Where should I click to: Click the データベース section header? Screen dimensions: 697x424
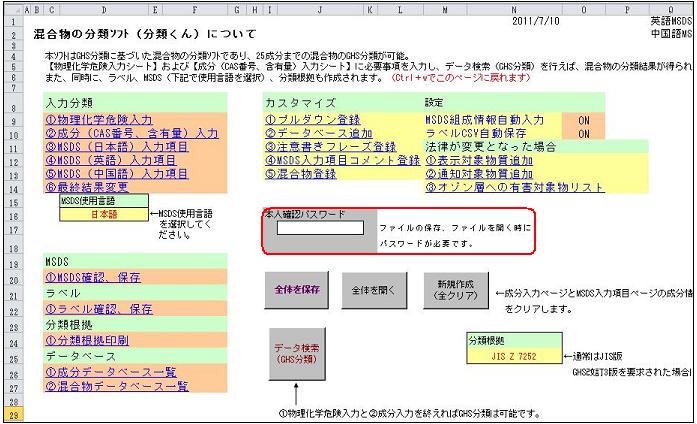136,356
